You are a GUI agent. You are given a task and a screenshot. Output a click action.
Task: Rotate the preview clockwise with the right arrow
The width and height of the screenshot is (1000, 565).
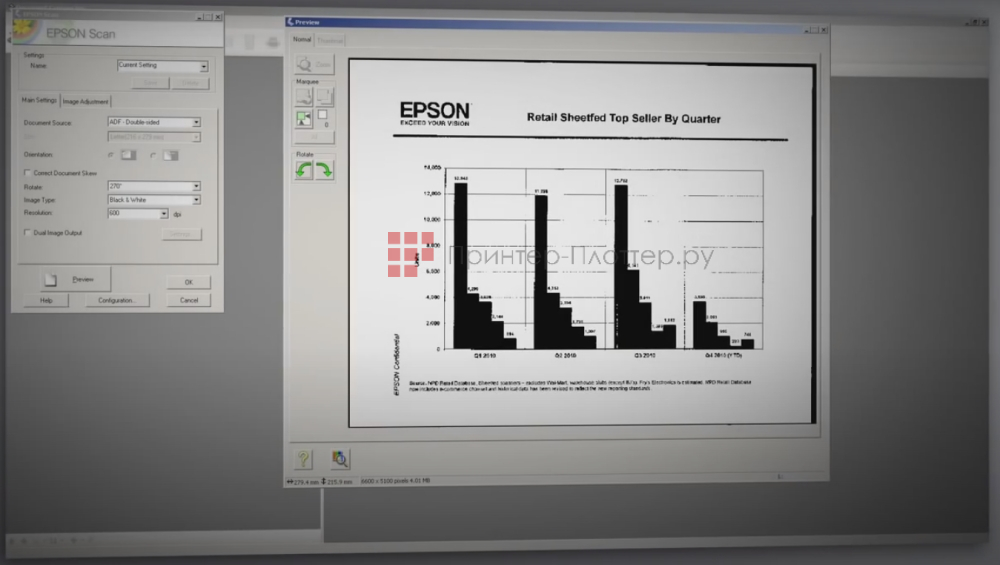pos(324,170)
